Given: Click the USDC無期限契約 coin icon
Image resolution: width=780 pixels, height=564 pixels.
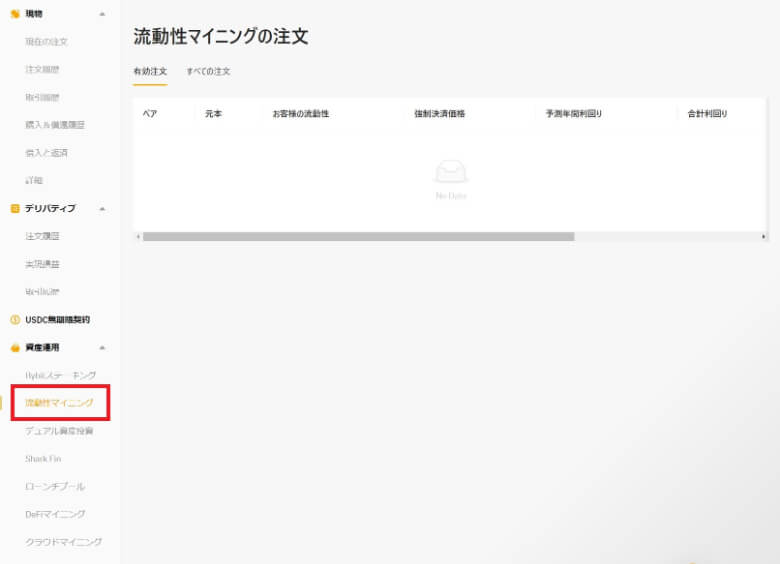Looking at the screenshot, I should 15,320.
